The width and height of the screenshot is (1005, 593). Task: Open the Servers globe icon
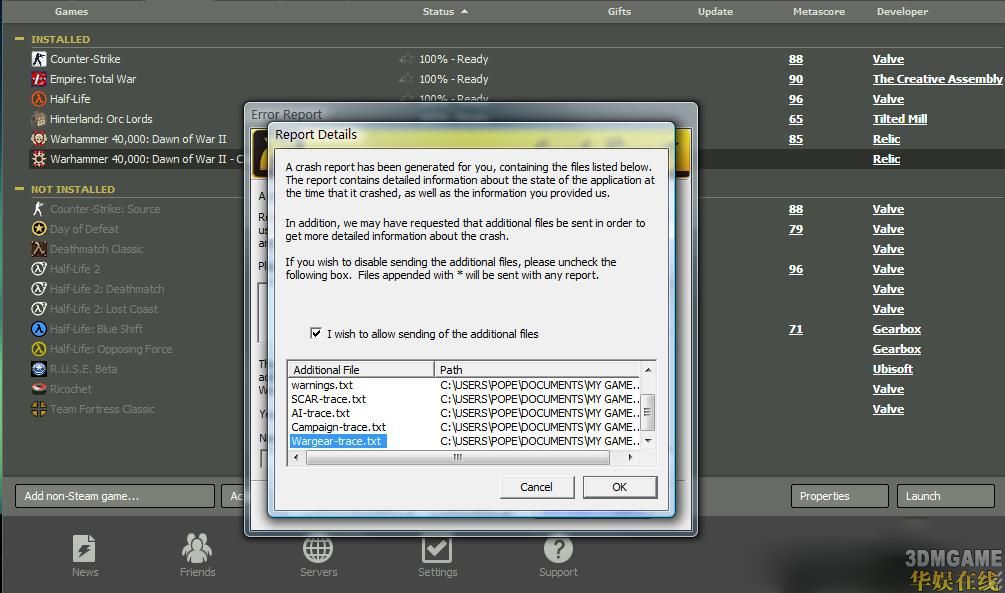[318, 549]
